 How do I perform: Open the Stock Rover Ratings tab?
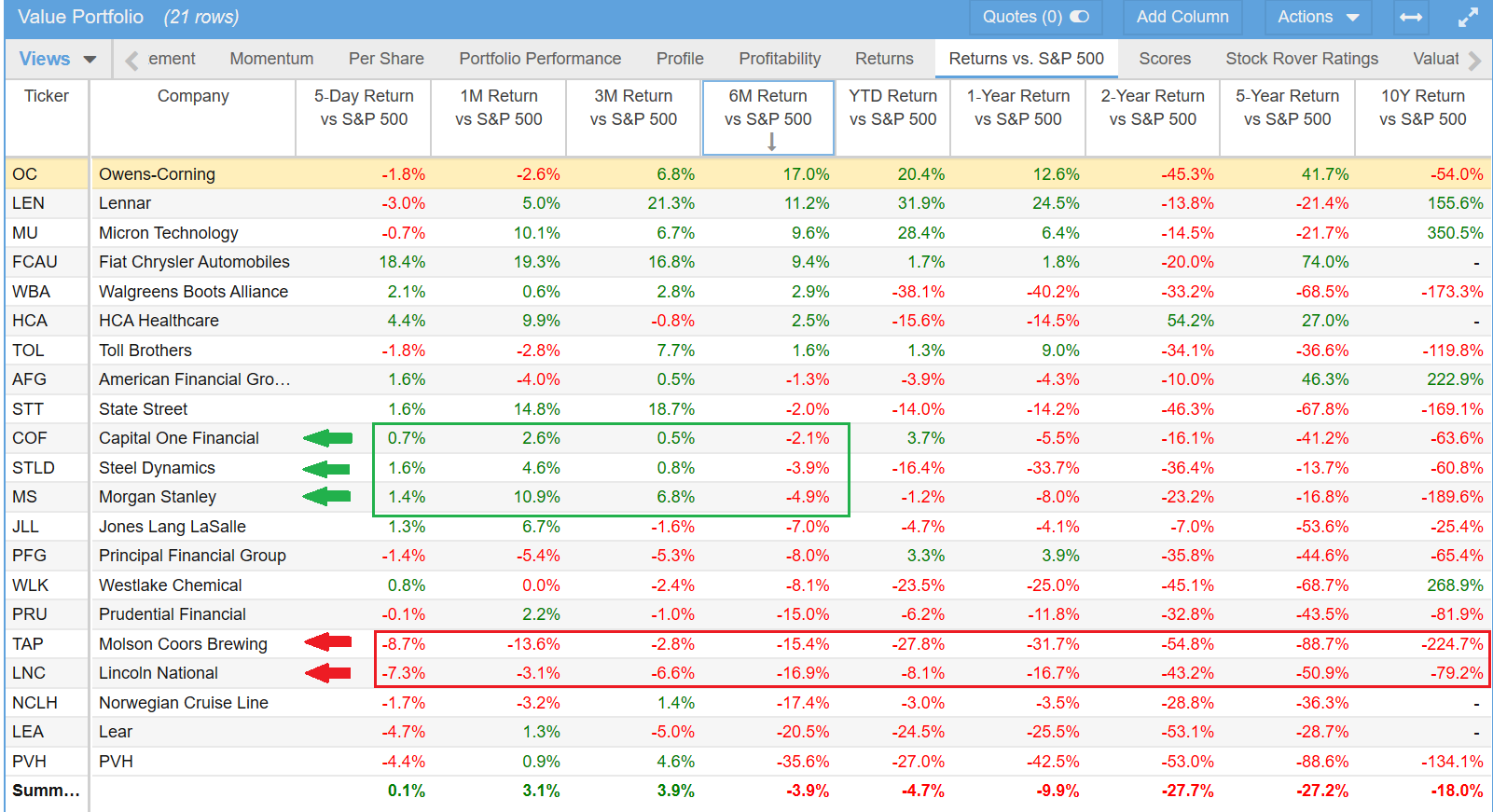click(1302, 59)
